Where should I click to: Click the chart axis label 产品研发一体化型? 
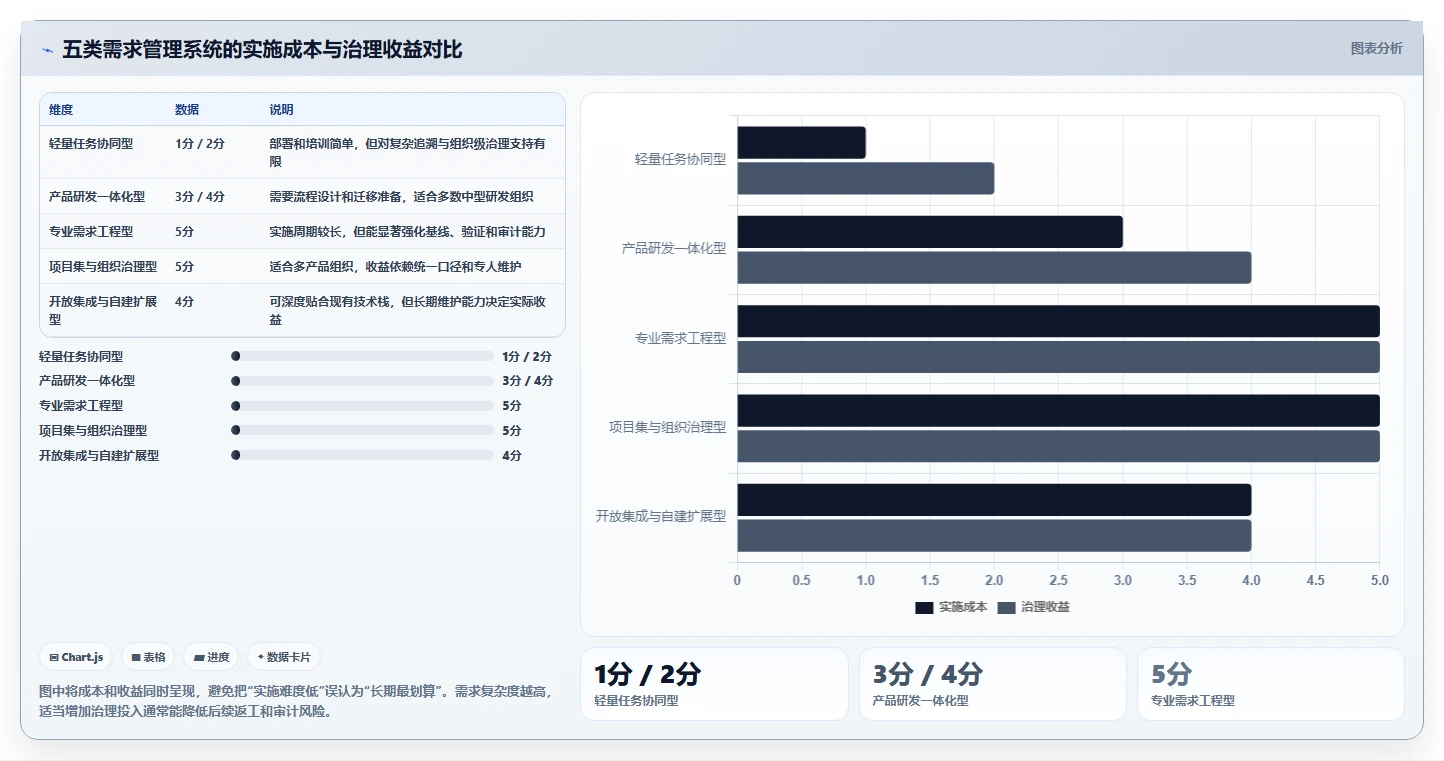tap(674, 248)
